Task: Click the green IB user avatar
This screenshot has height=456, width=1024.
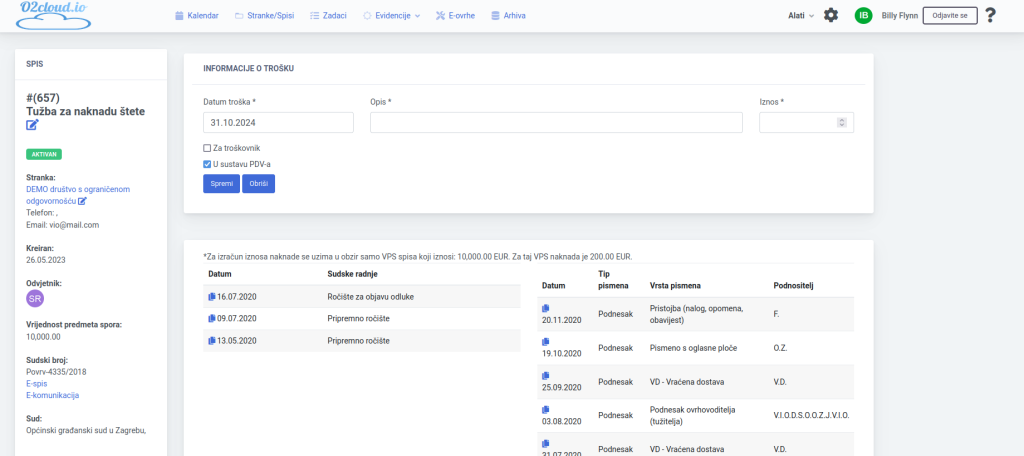Action: coord(863,16)
